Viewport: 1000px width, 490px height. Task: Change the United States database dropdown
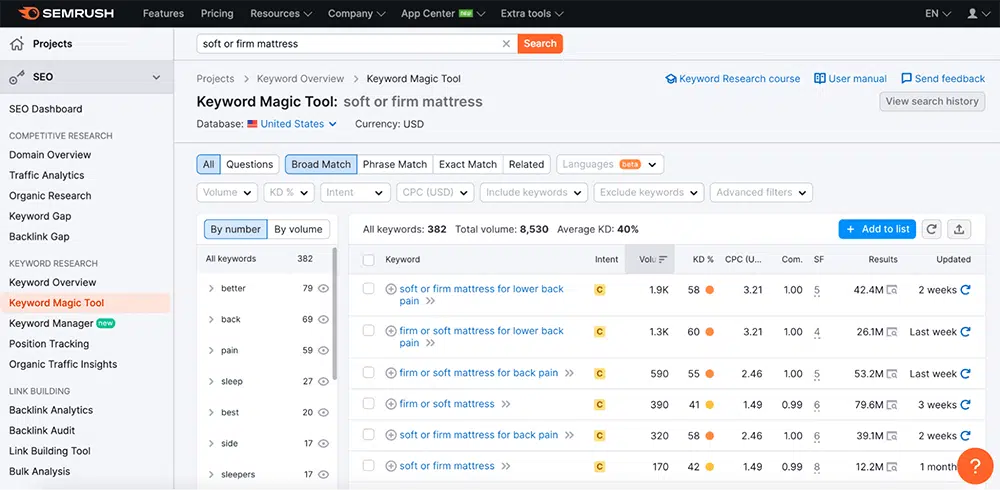click(292, 124)
